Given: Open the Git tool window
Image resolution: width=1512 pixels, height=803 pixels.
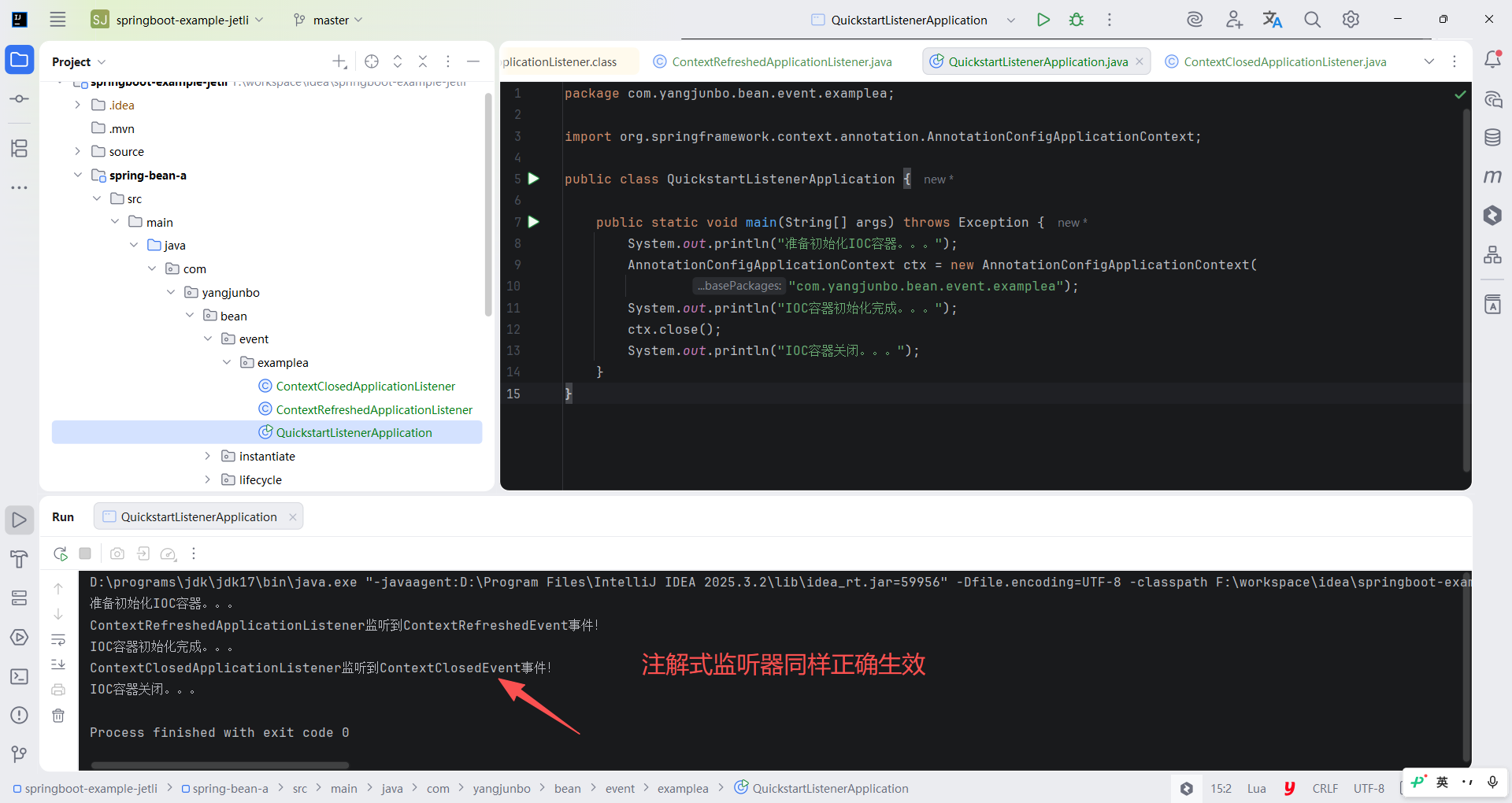Looking at the screenshot, I should pos(20,754).
